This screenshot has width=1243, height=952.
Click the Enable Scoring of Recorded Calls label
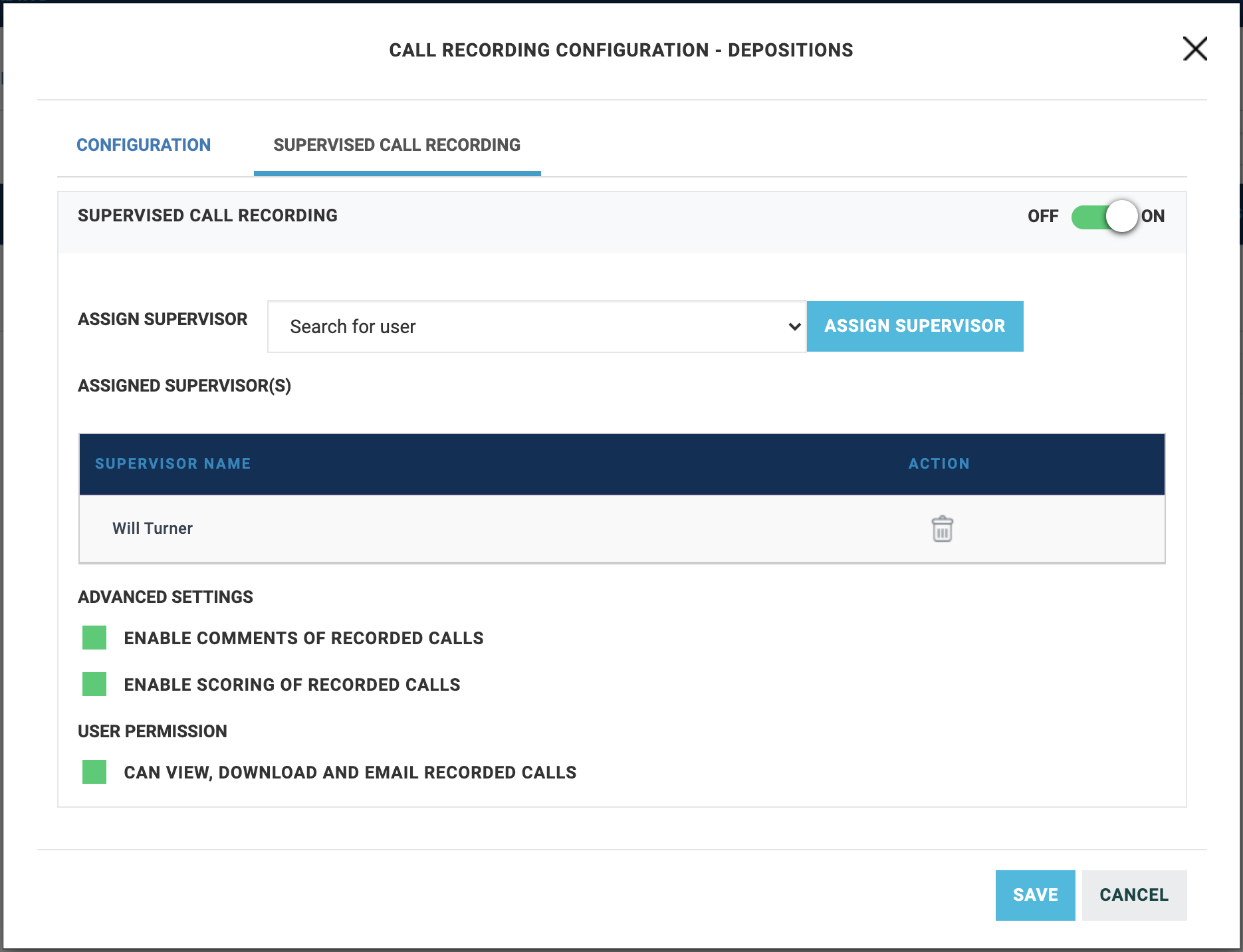(292, 685)
